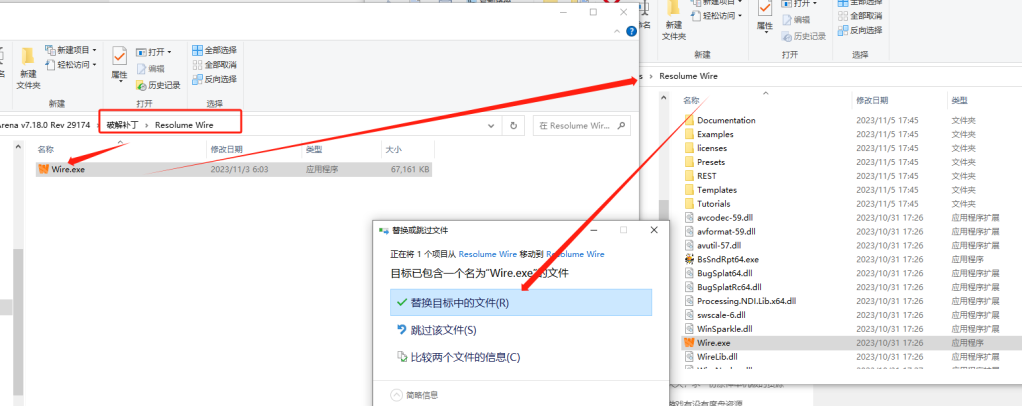Open Properties (属性) in the left window

[119, 62]
